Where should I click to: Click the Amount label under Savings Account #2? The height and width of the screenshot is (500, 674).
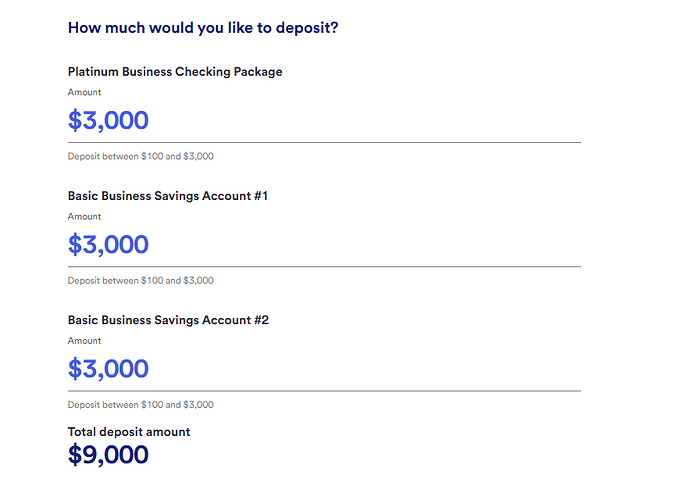84,341
